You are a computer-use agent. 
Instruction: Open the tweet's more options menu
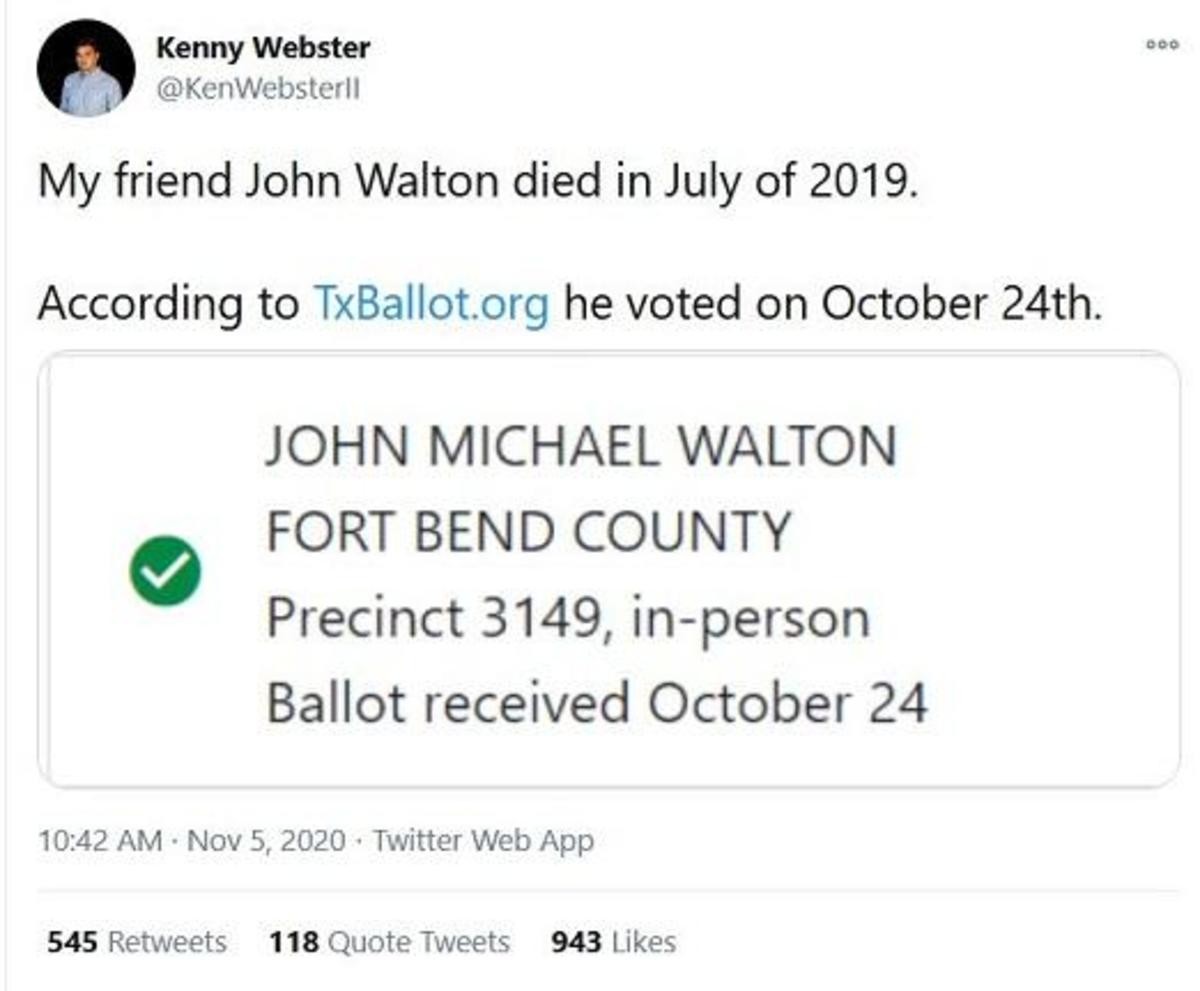click(1163, 45)
